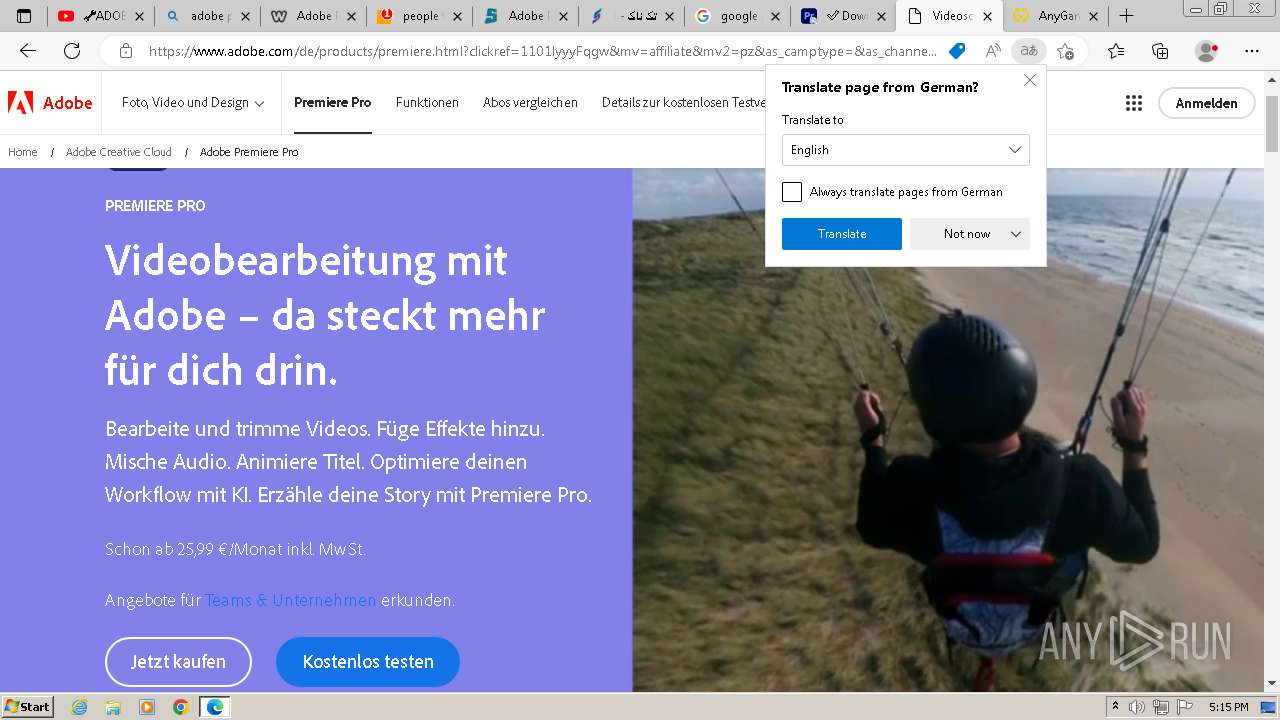
Task: Reload the page with the refresh icon
Action: tap(72, 51)
